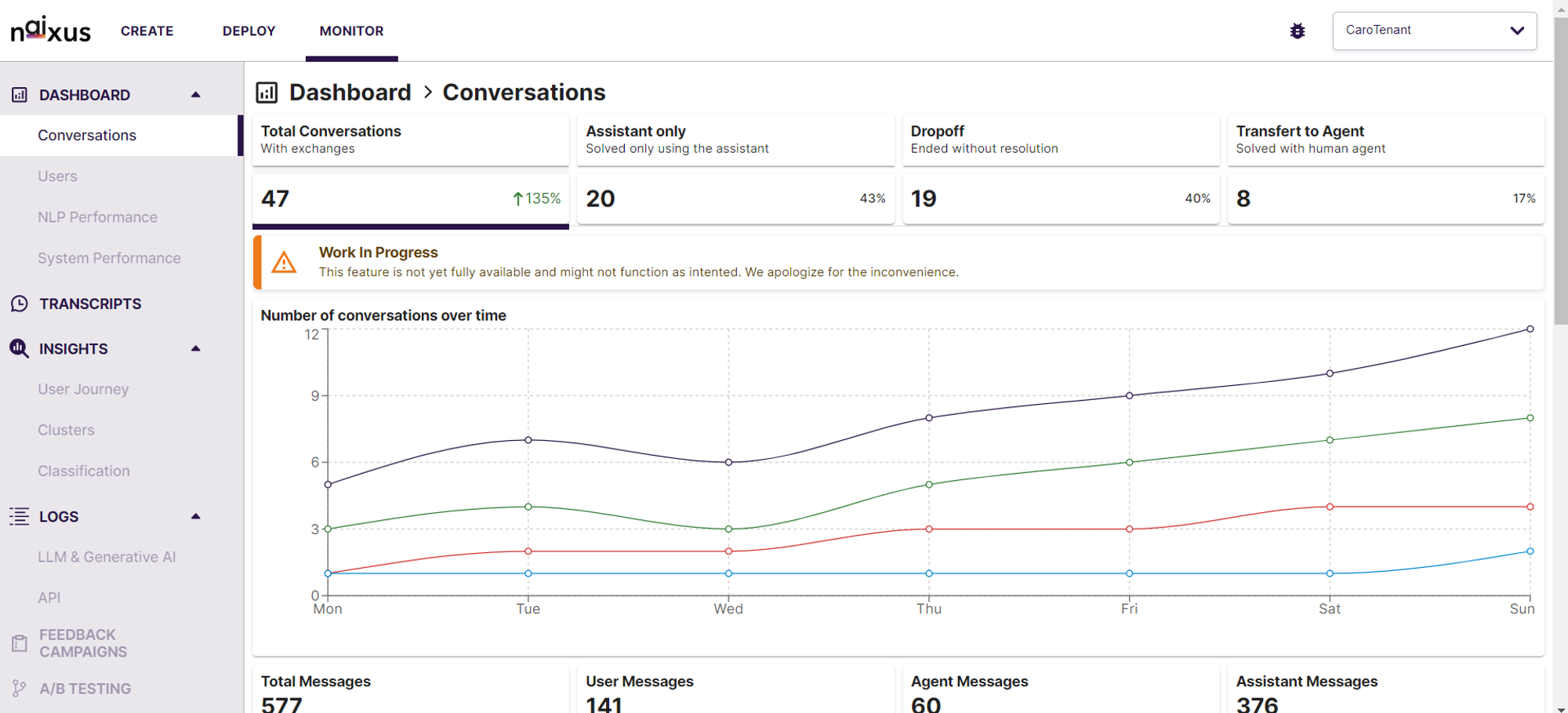Click the Work In Progress notice heading

[x=378, y=253]
